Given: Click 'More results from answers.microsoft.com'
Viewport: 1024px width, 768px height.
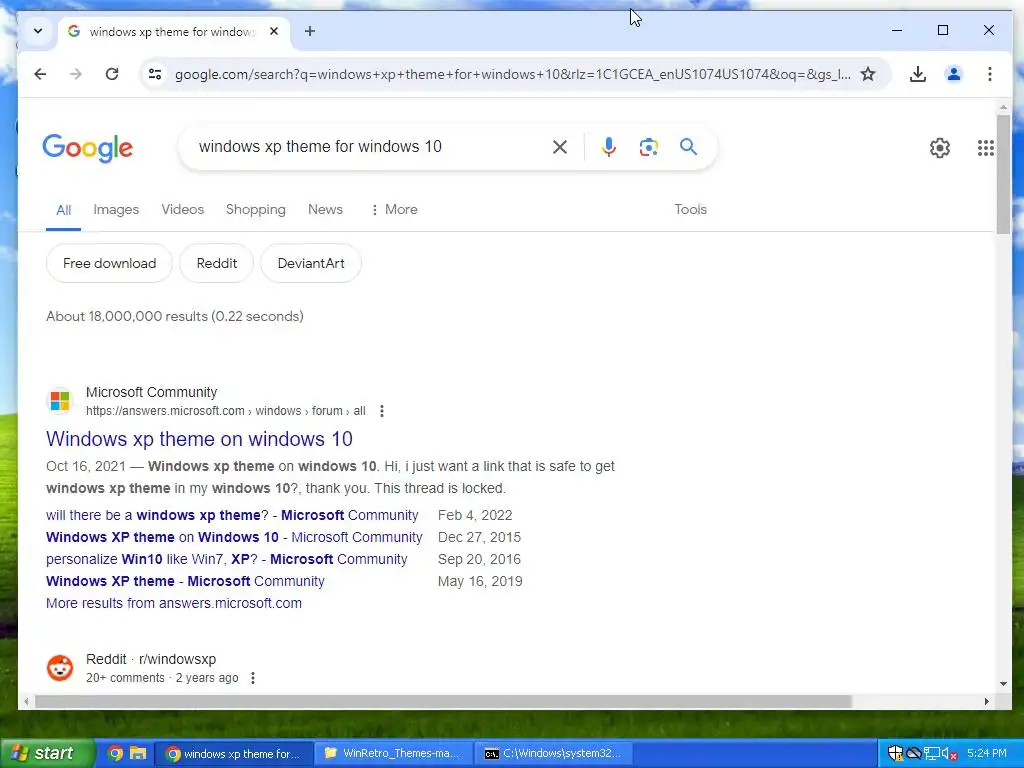Looking at the screenshot, I should [174, 603].
